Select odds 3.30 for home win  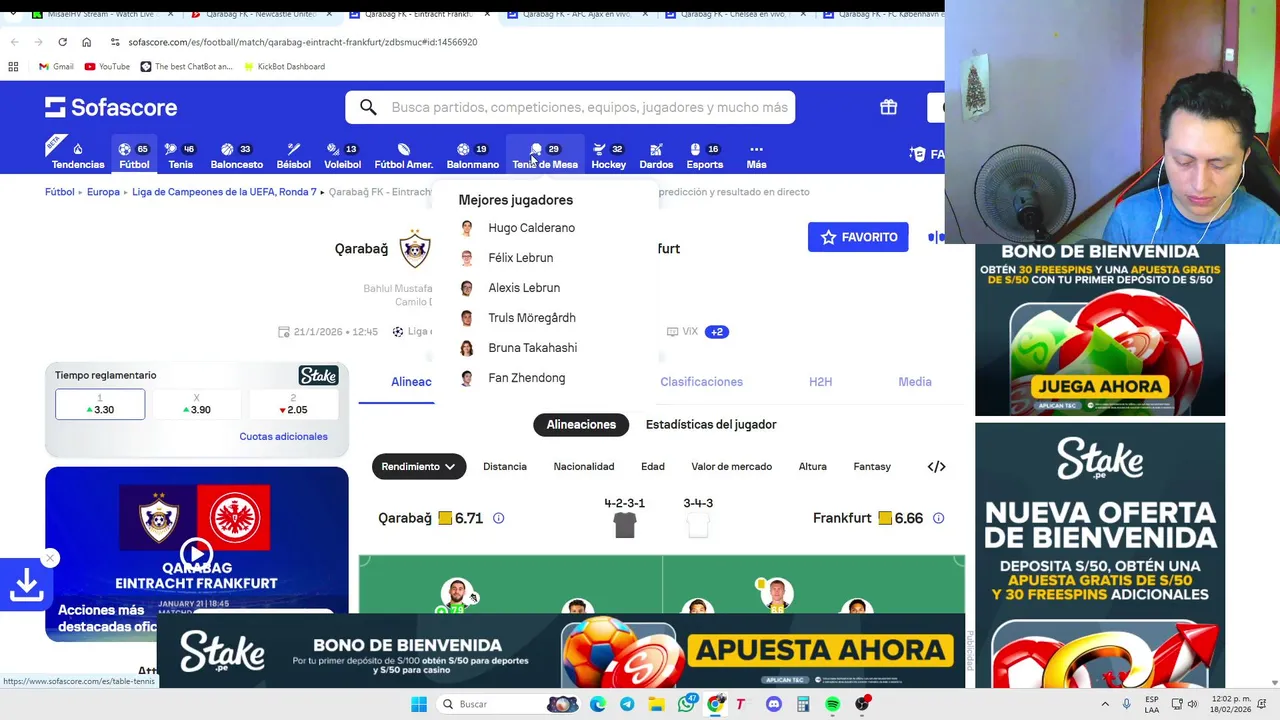[100, 404]
